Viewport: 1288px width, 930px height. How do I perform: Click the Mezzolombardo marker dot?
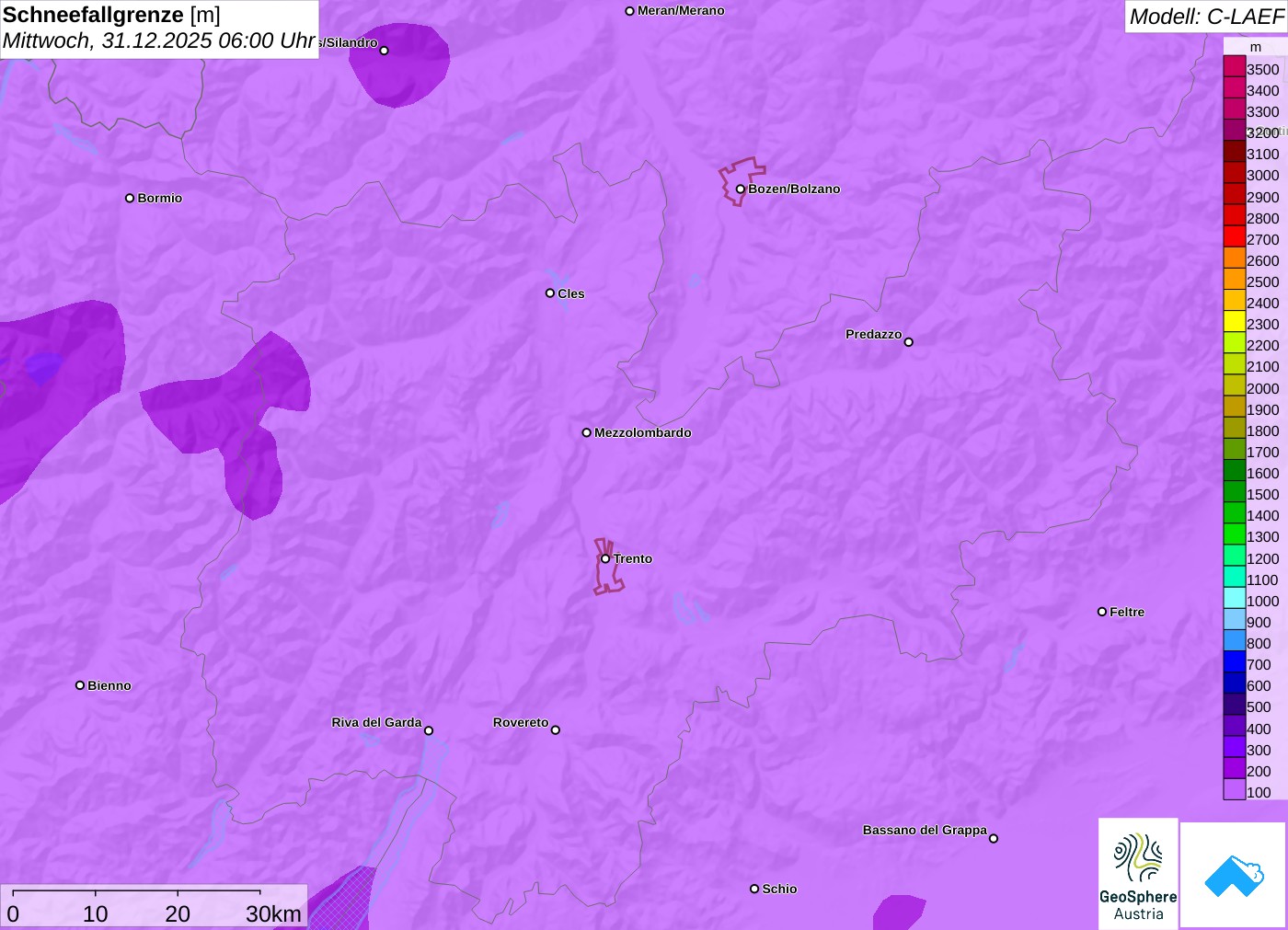587,432
